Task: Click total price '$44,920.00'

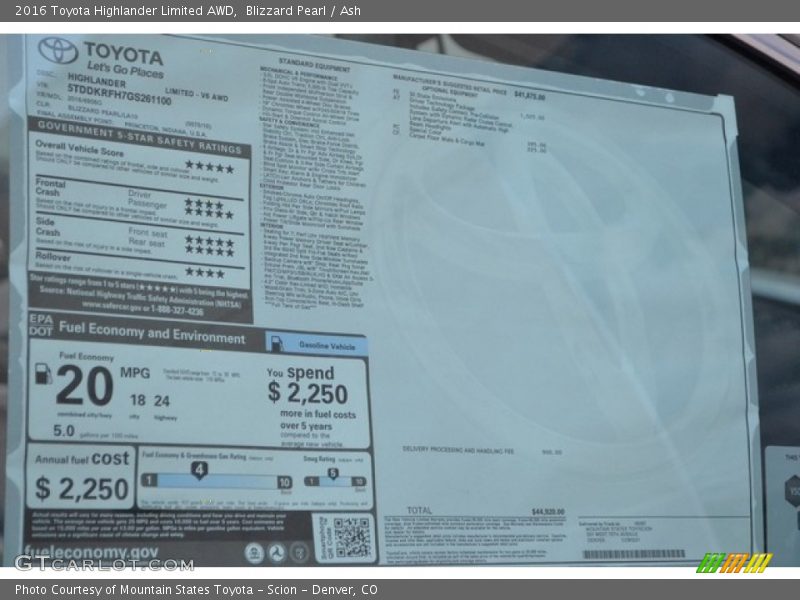Action: tap(548, 511)
